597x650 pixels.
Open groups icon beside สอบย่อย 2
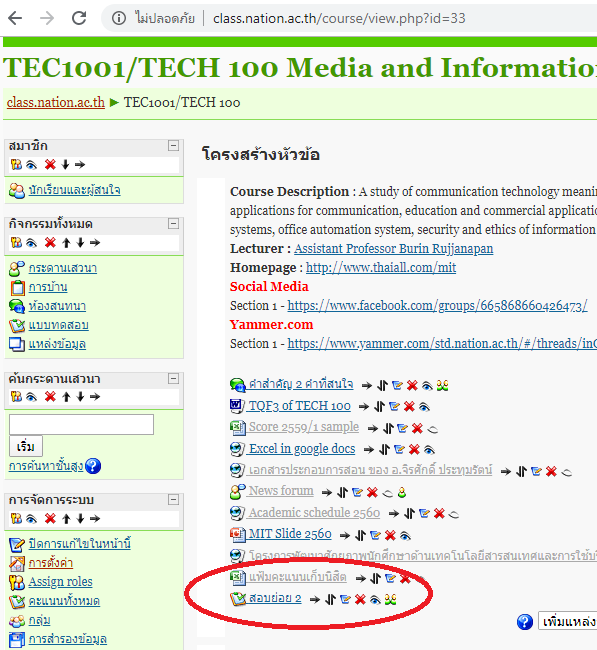pyautogui.click(x=391, y=599)
